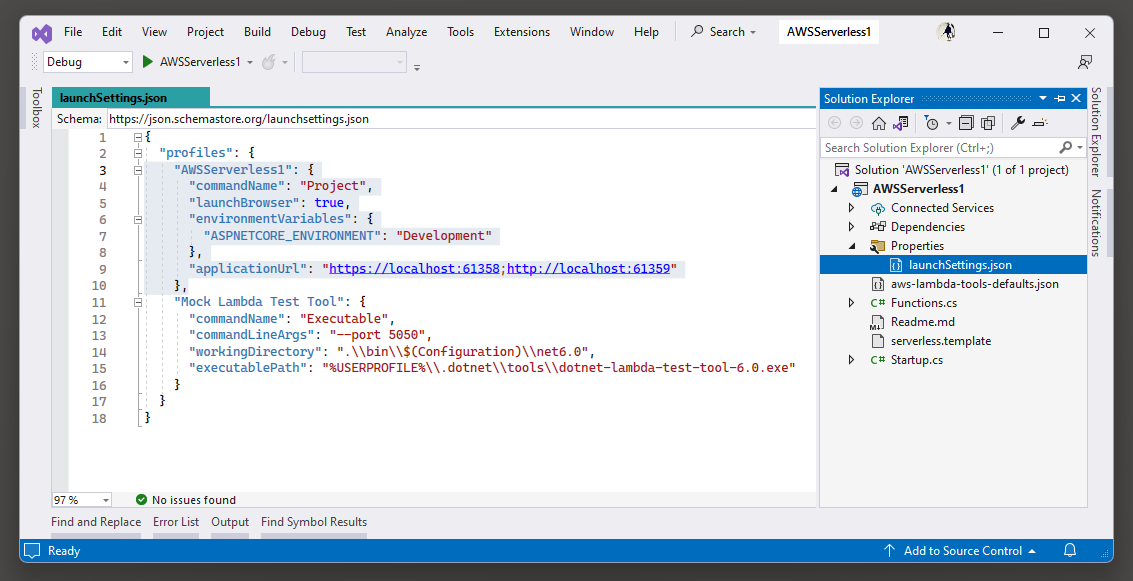Open the Hot Reload dropdown arrow
The width and height of the screenshot is (1133, 581).
coord(285,62)
